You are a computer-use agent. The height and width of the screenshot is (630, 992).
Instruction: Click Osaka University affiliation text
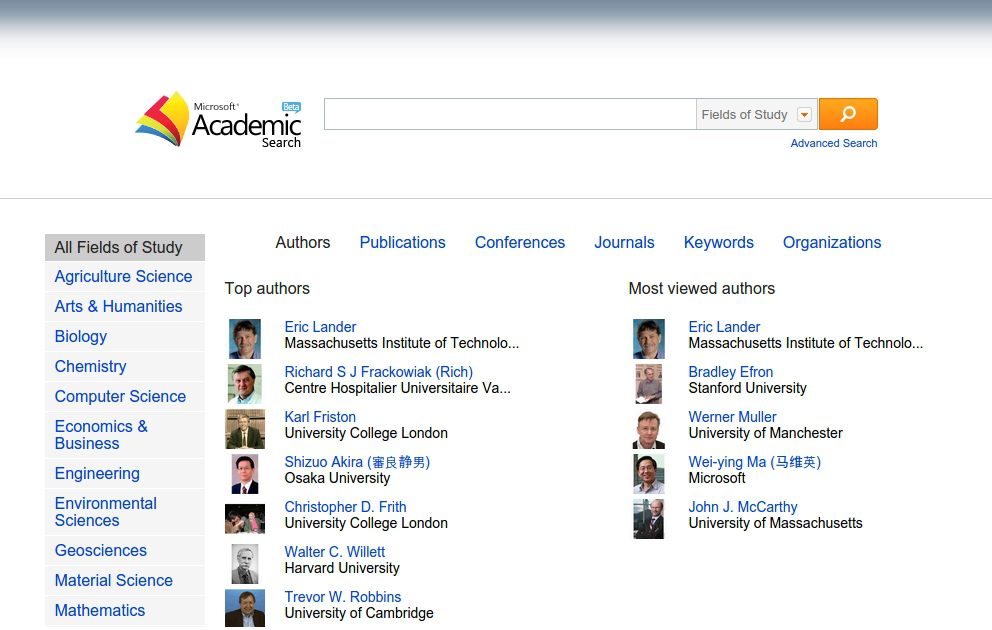click(x=337, y=478)
